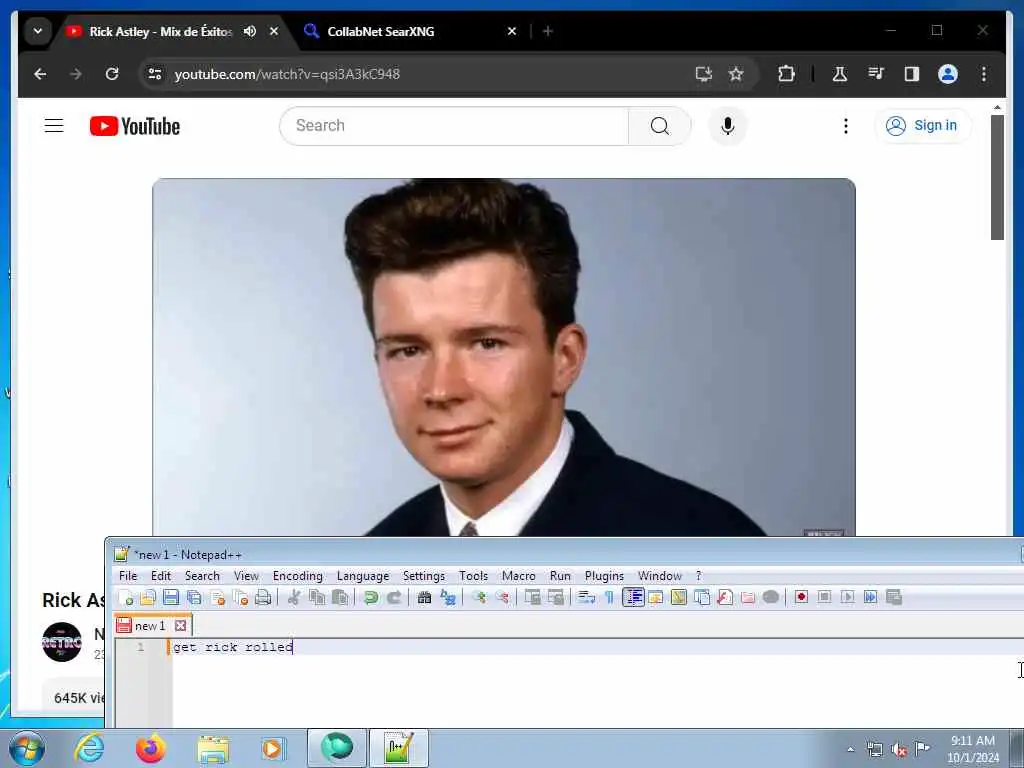Open the Macro menu in Notepad++
The image size is (1024, 768).
[519, 576]
